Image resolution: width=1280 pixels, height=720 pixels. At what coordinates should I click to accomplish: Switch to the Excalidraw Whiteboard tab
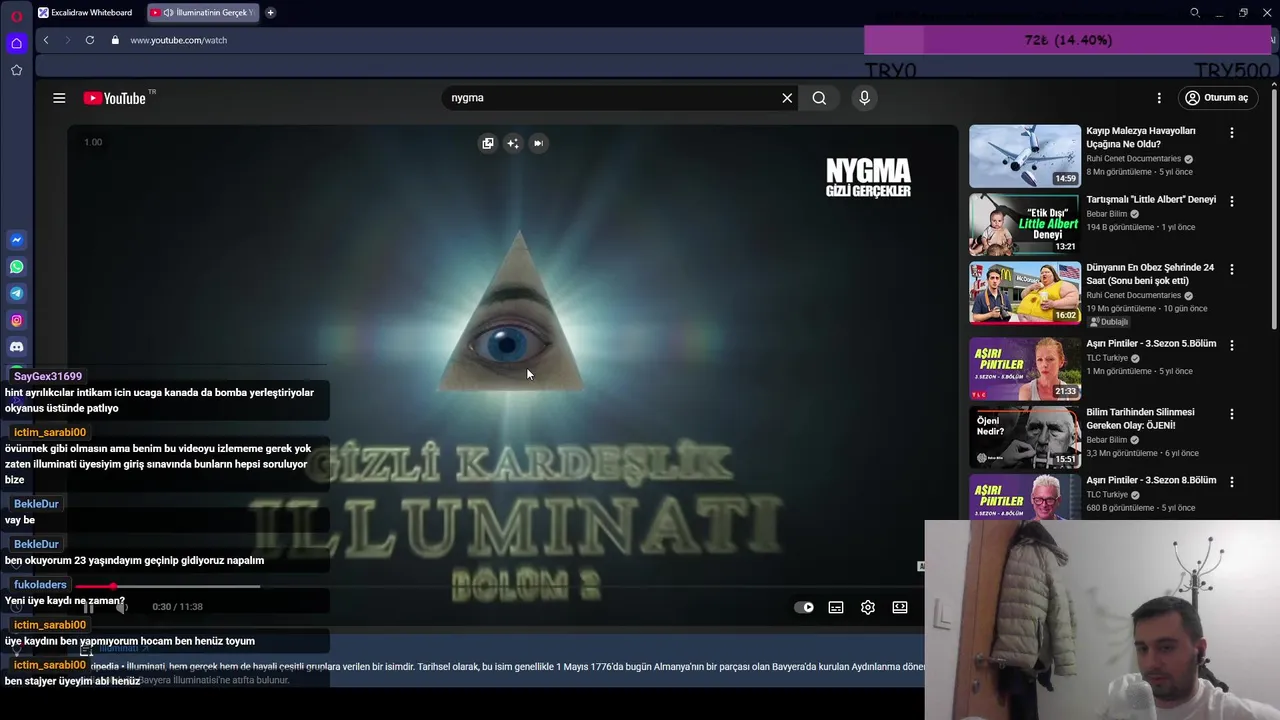click(88, 13)
